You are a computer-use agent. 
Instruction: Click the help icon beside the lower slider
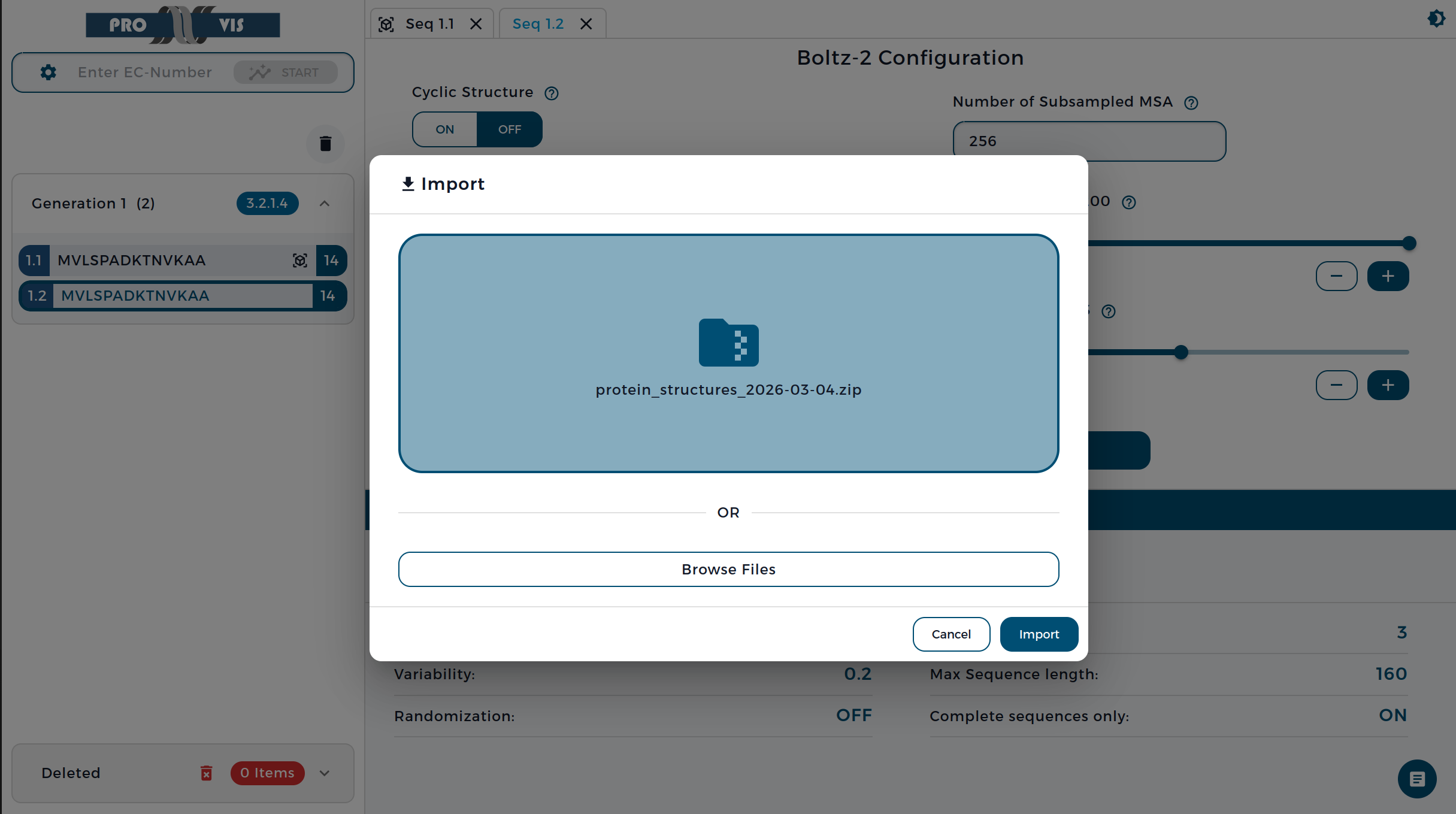point(1108,311)
